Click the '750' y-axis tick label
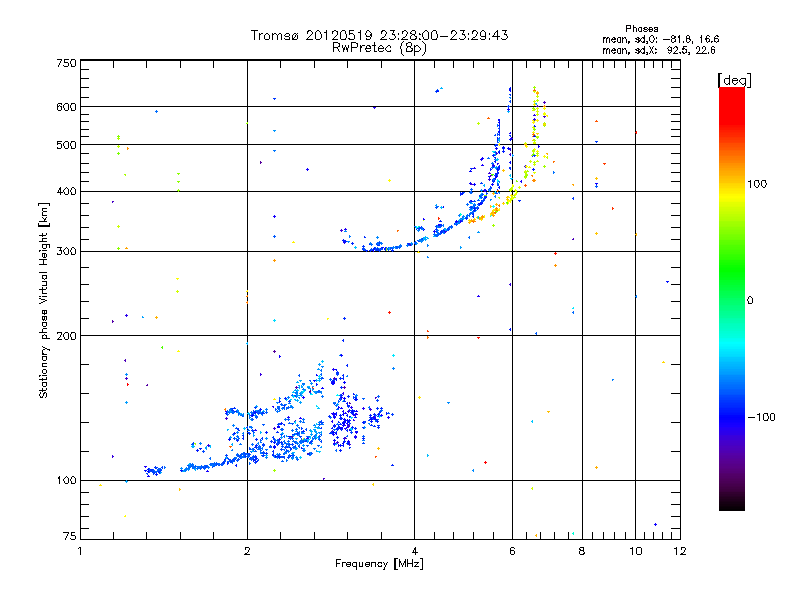This screenshot has width=800, height=600. [67, 63]
